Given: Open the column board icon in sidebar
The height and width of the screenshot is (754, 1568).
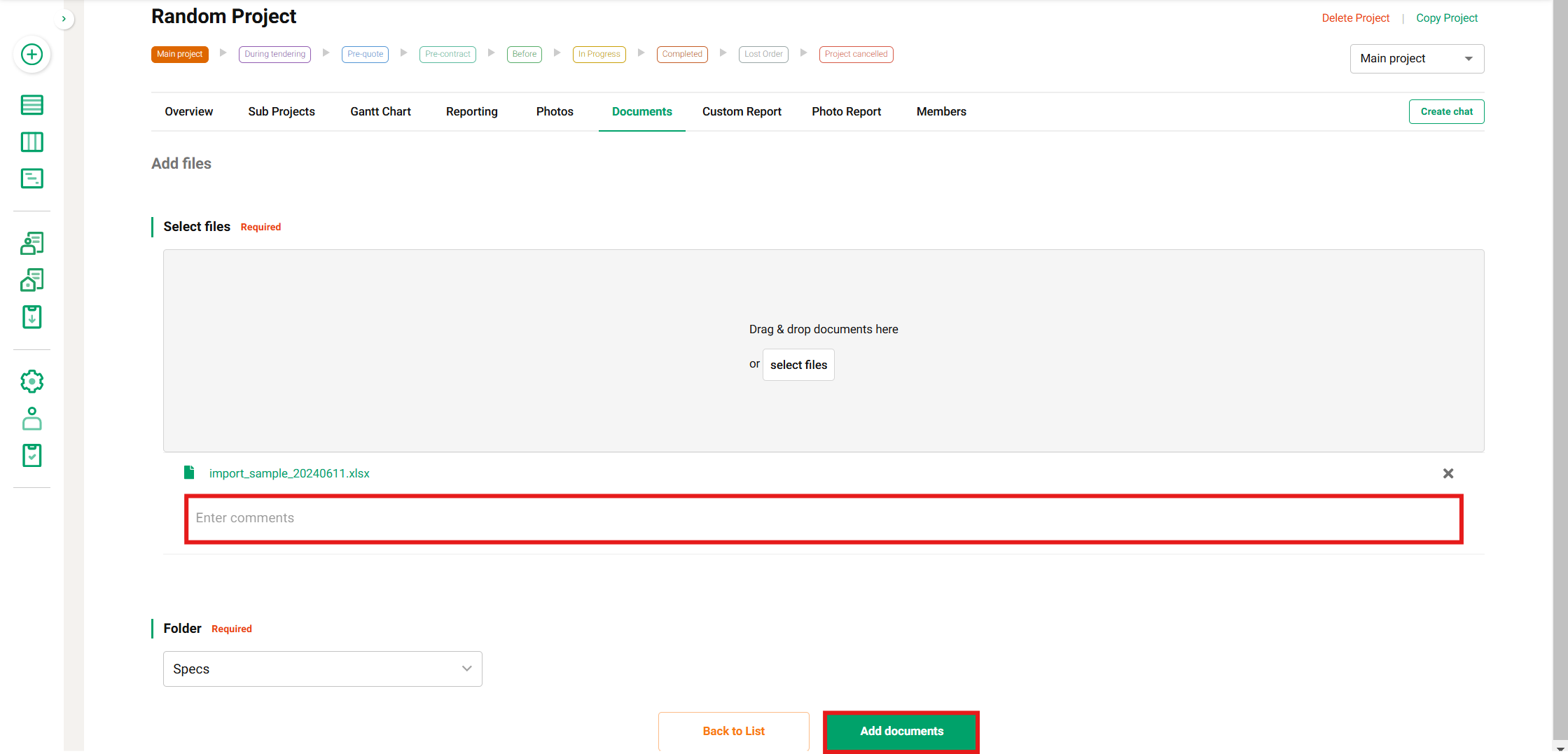Looking at the screenshot, I should pos(32,142).
